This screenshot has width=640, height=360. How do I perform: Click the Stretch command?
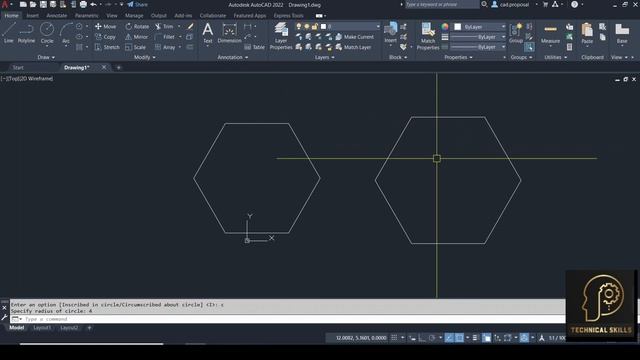tap(107, 47)
